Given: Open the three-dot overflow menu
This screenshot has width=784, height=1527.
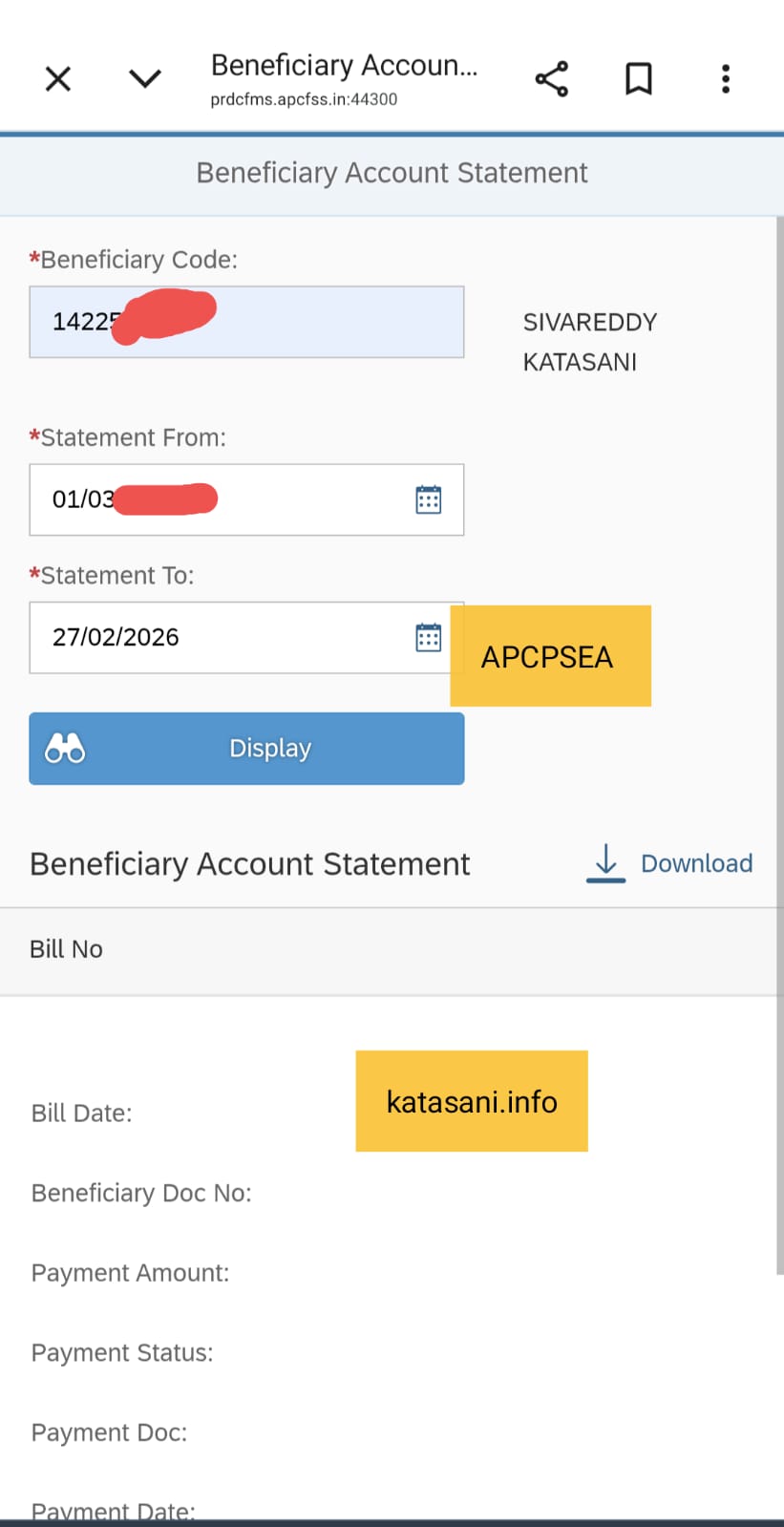Looking at the screenshot, I should tap(726, 79).
